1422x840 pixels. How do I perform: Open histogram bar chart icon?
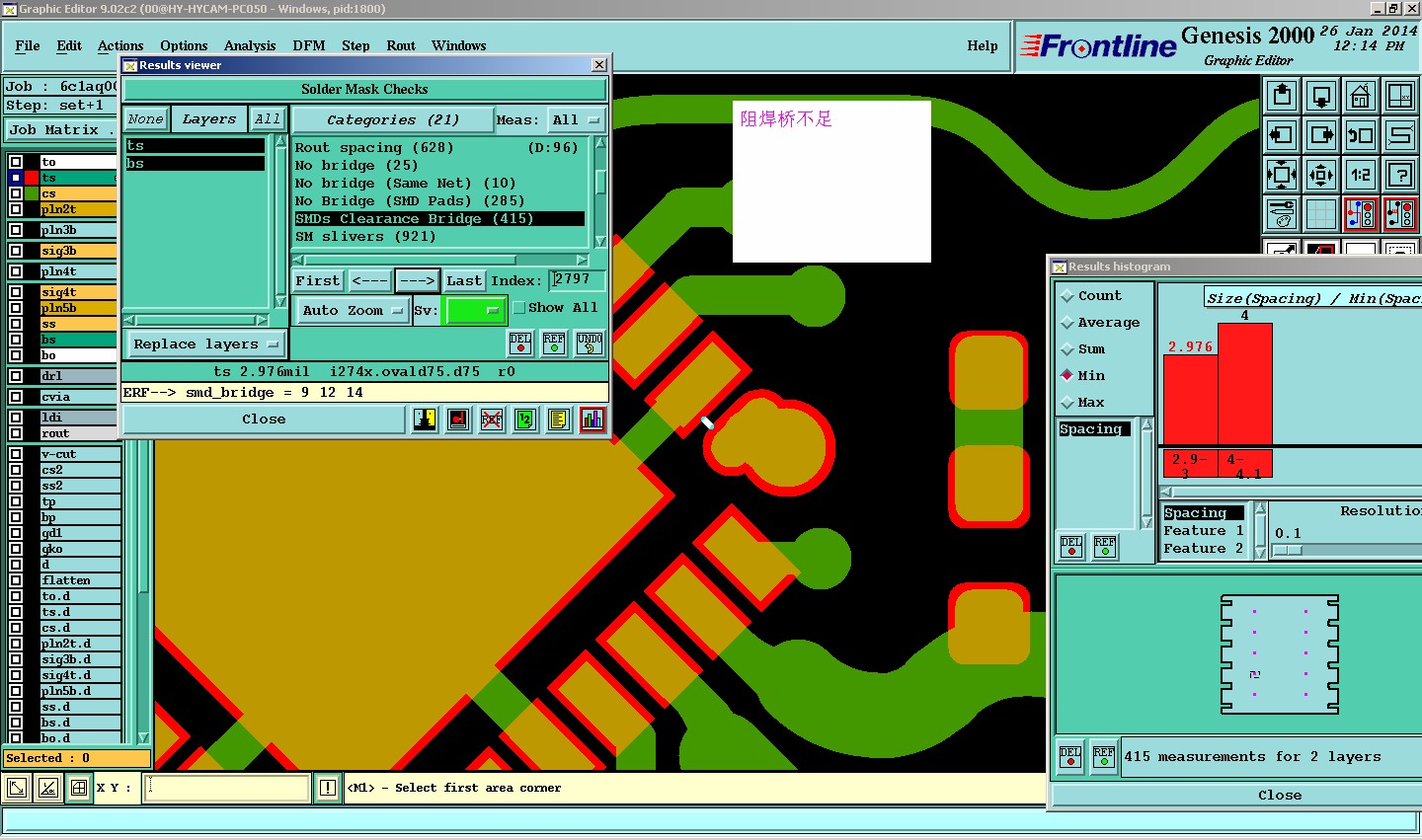tap(592, 420)
